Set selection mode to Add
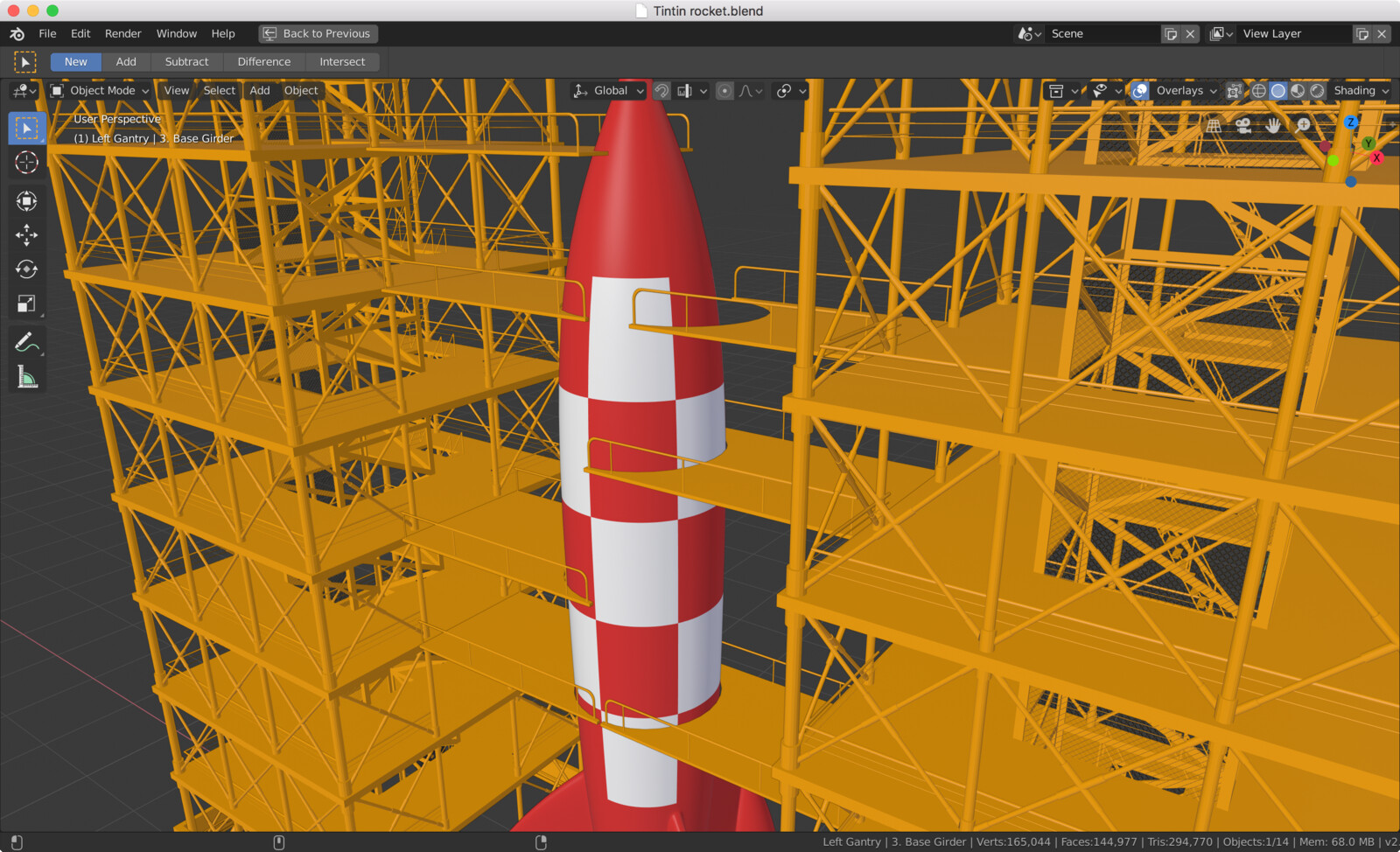This screenshot has height=852, width=1400. point(126,61)
